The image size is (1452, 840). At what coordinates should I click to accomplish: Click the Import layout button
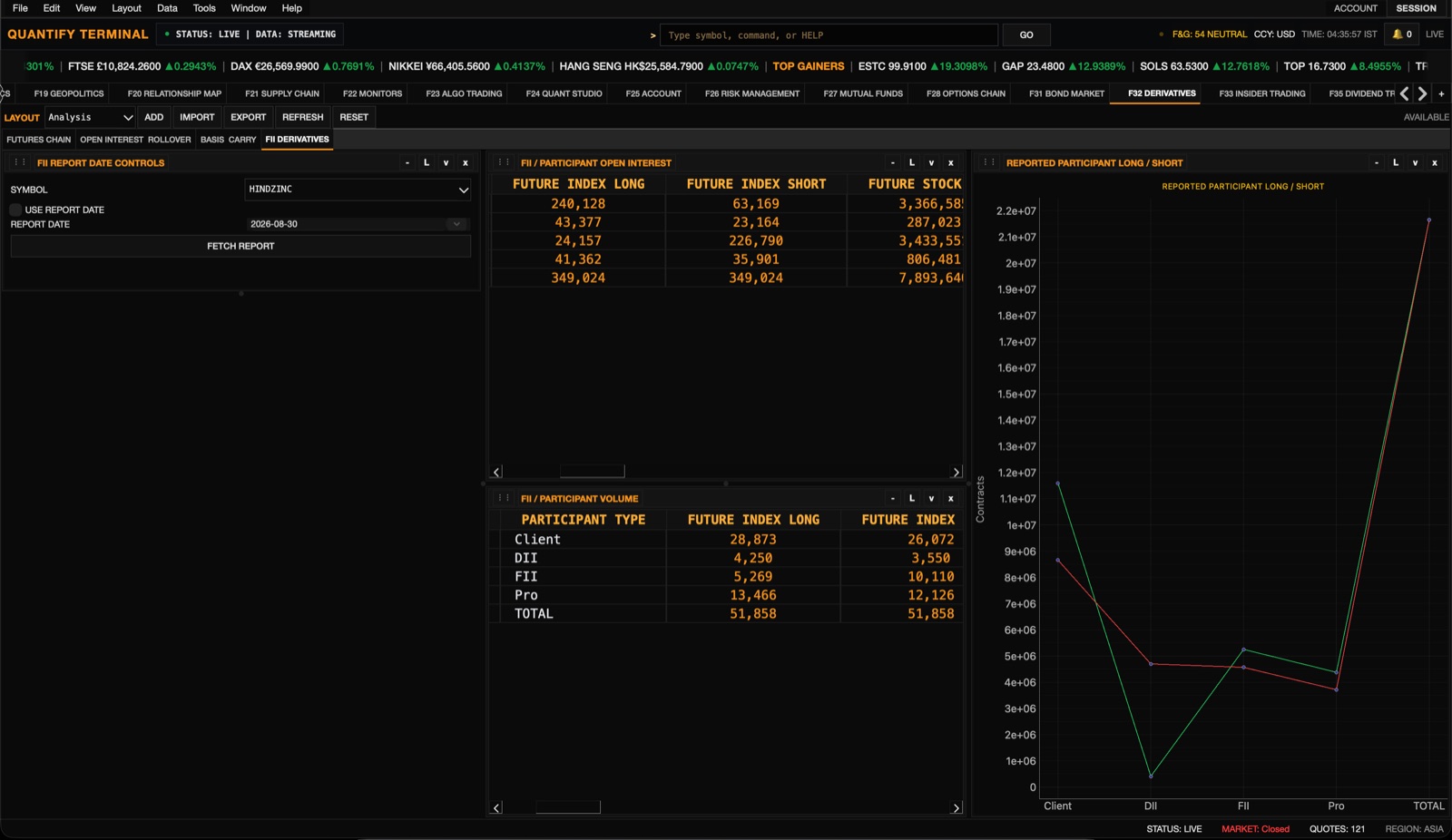(197, 117)
